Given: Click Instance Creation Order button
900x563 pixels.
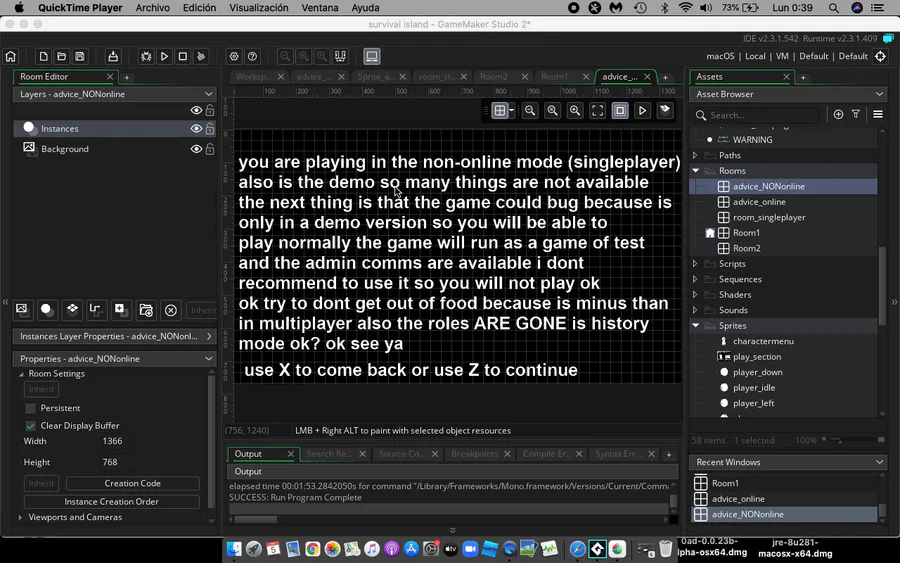Looking at the screenshot, I should [x=111, y=502].
